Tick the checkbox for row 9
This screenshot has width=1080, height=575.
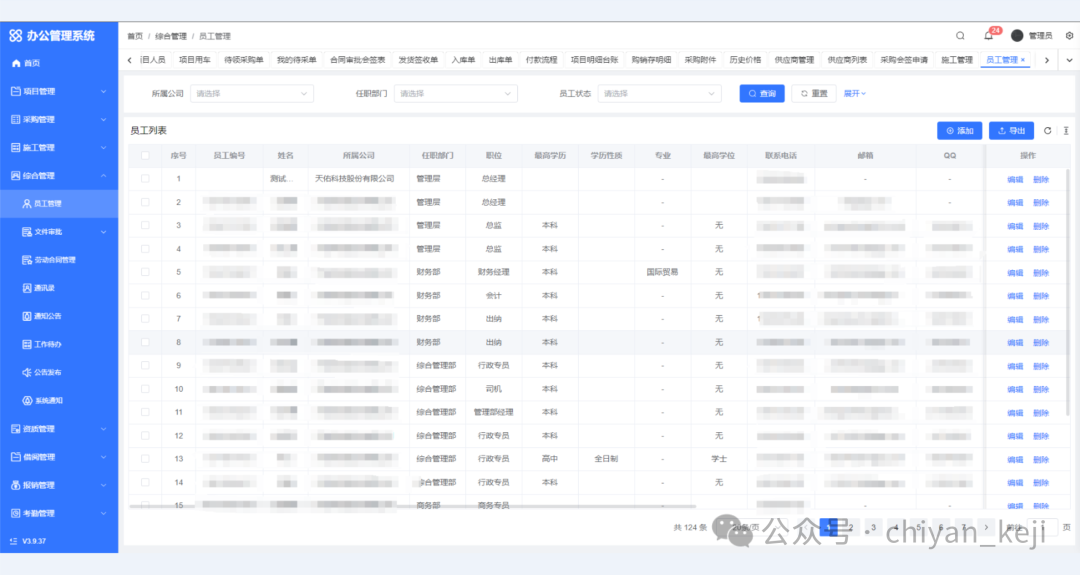click(145, 366)
